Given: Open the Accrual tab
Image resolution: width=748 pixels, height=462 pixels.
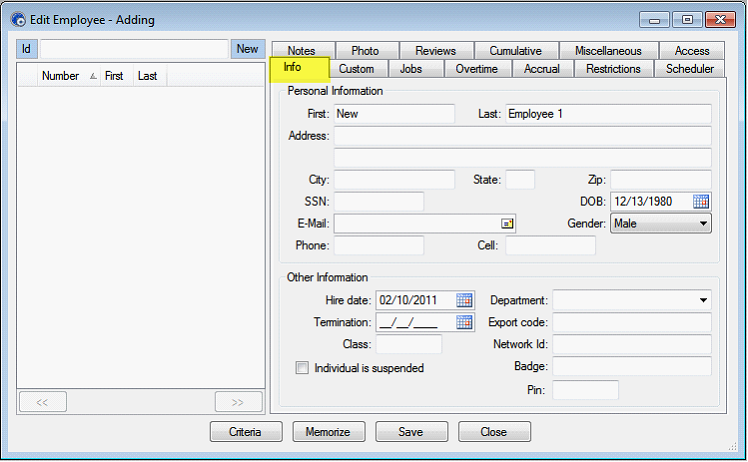Looking at the screenshot, I should tap(541, 69).
